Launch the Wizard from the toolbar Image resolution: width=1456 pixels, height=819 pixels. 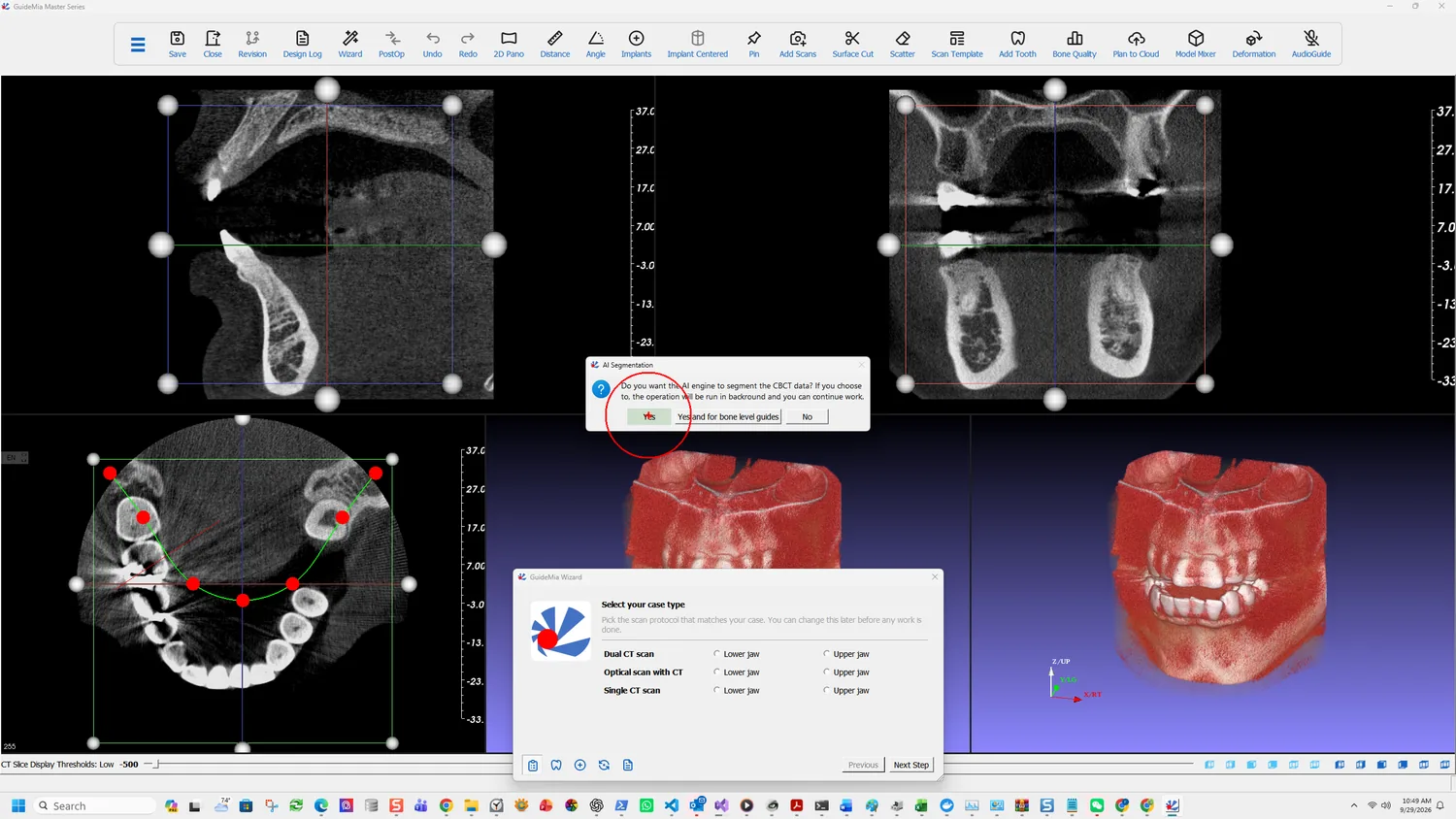(350, 45)
